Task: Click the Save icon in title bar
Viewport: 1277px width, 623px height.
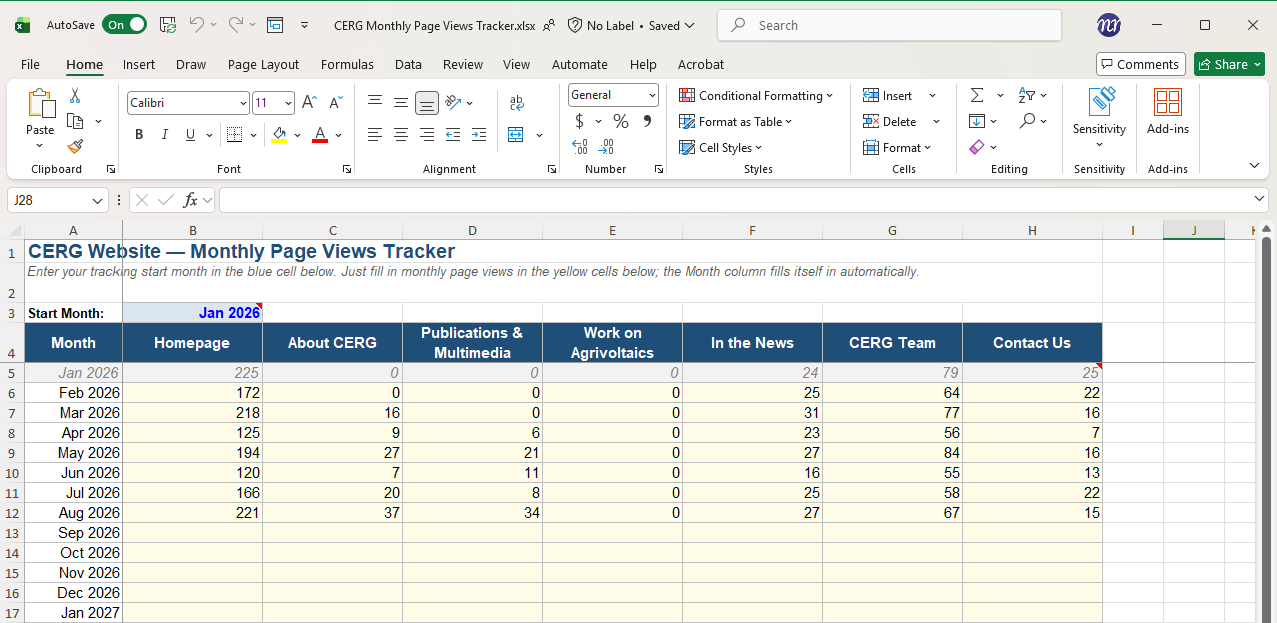Action: coord(168,25)
